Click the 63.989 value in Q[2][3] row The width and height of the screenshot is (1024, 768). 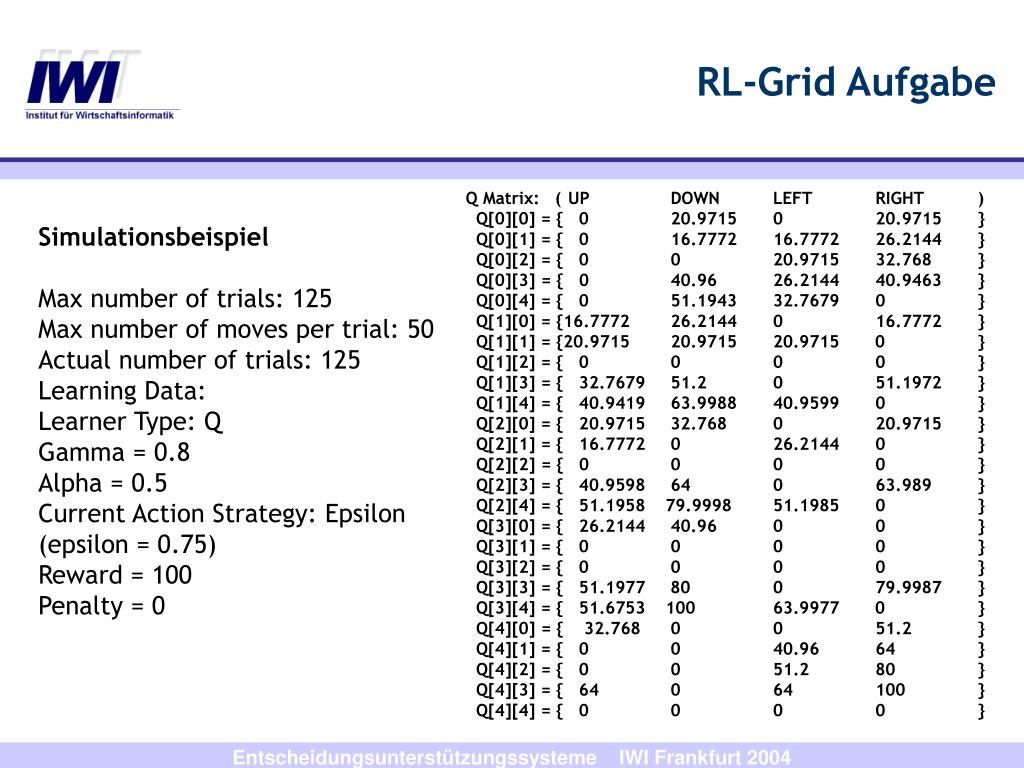point(903,485)
